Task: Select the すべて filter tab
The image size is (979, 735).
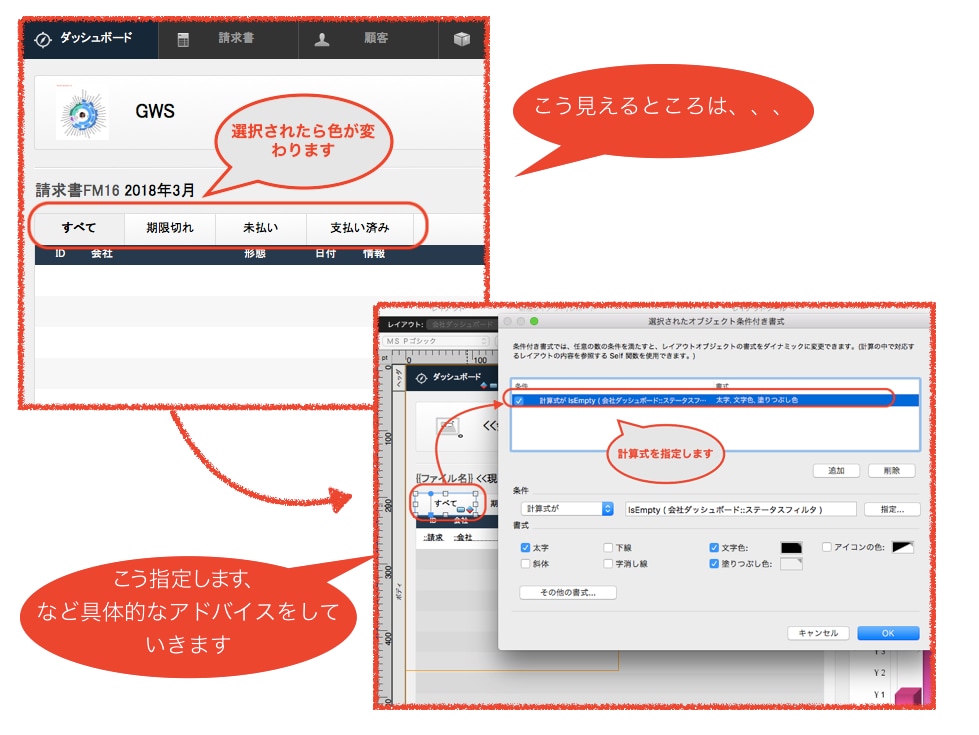Action: tap(79, 228)
